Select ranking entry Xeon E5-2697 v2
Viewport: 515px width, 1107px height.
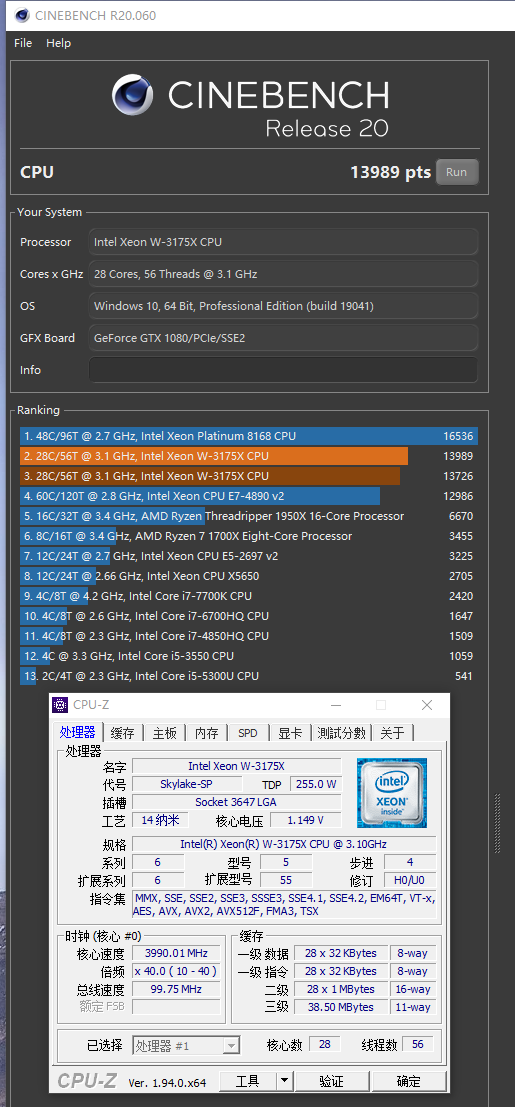point(249,556)
